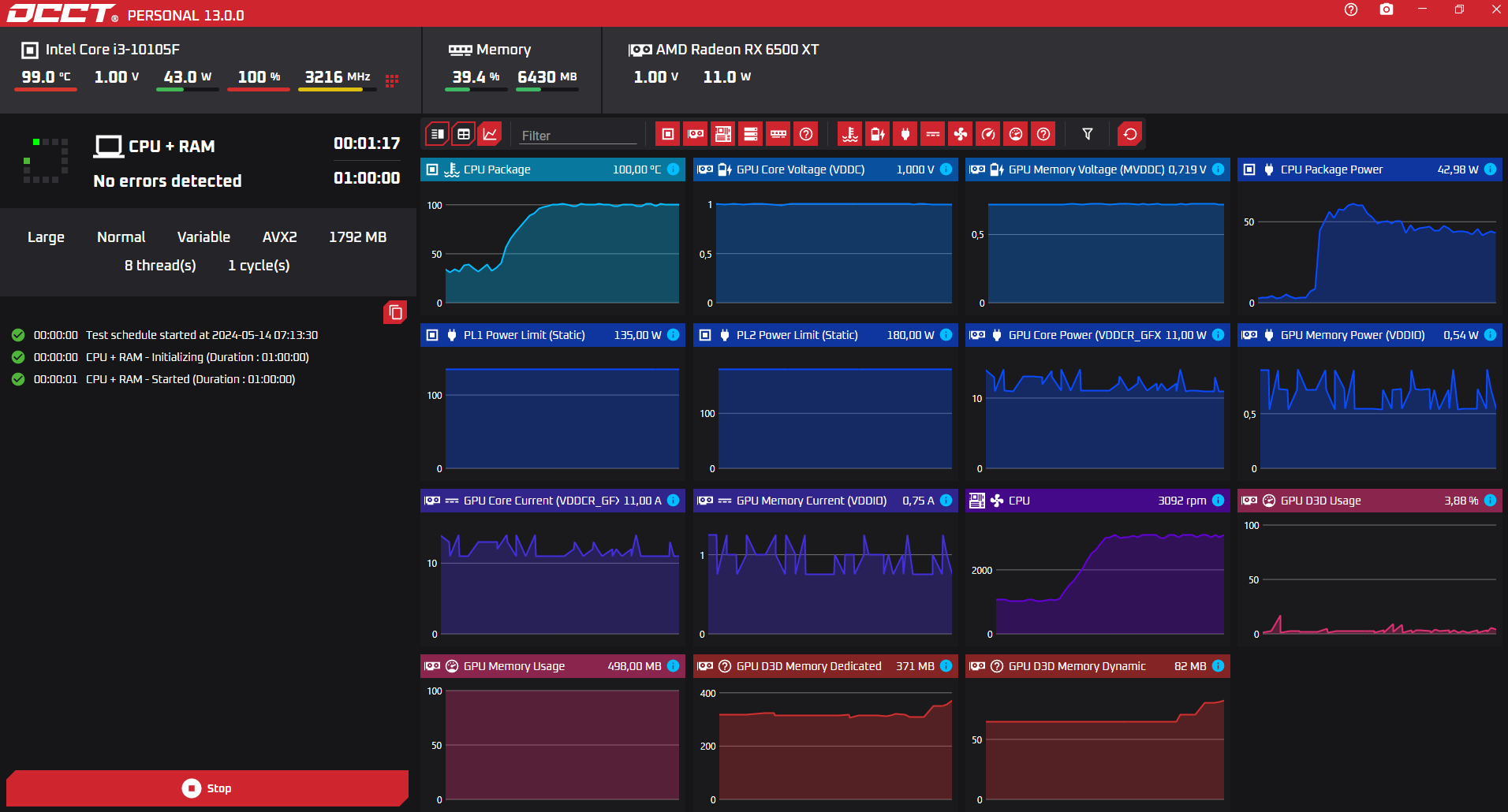Click the Intel Core i3-10105F header

(x=101, y=50)
